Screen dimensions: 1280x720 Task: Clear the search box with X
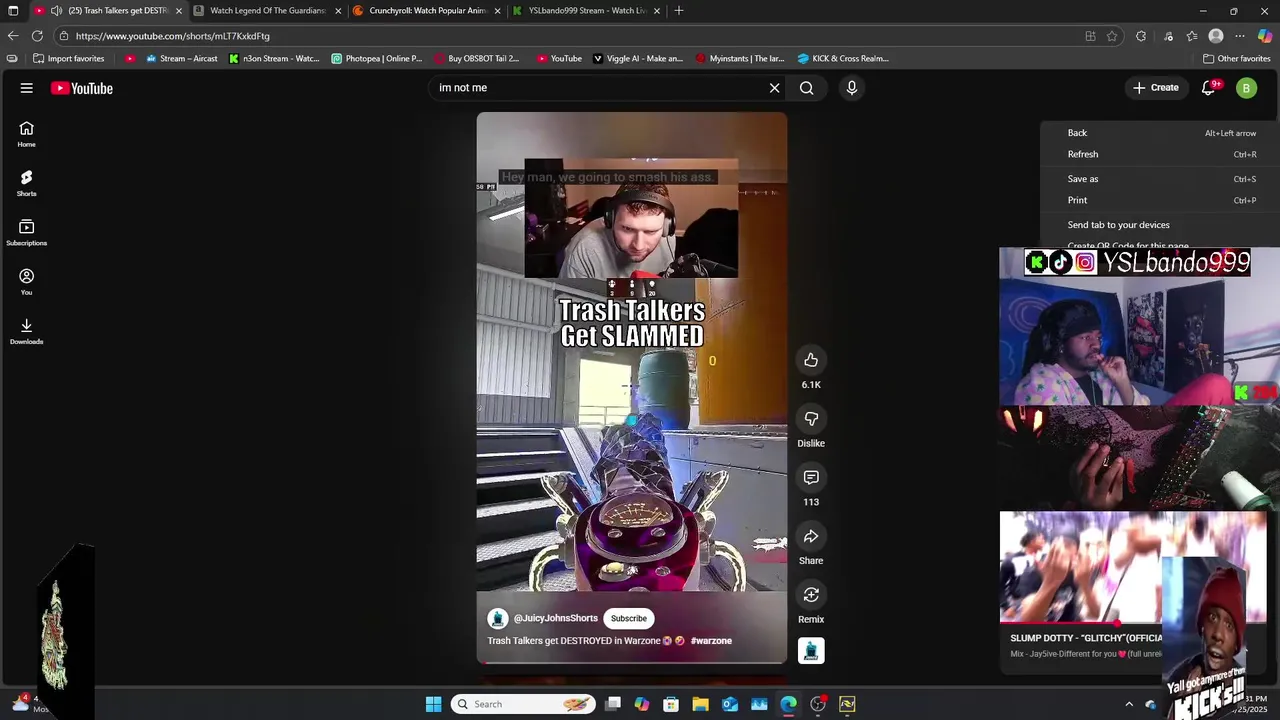774,88
